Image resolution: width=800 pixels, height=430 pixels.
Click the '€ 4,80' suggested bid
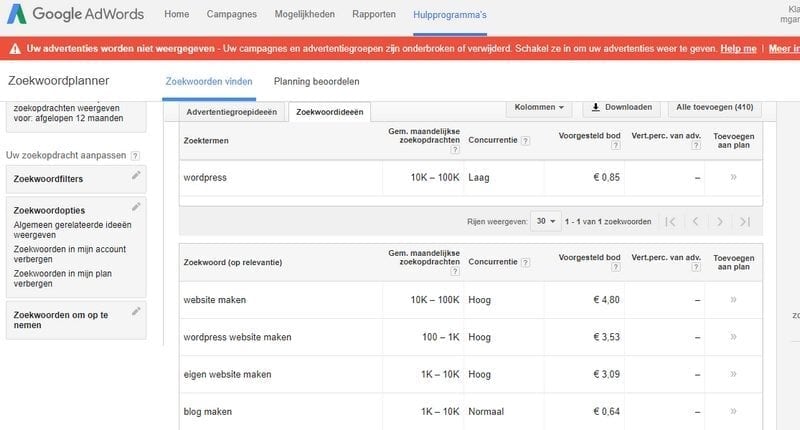click(x=607, y=300)
